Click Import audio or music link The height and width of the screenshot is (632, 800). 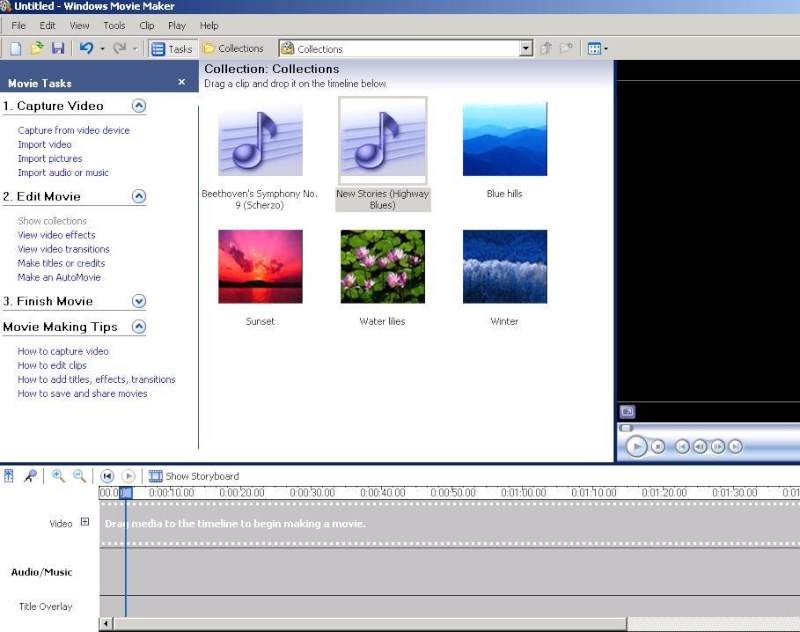tap(63, 172)
